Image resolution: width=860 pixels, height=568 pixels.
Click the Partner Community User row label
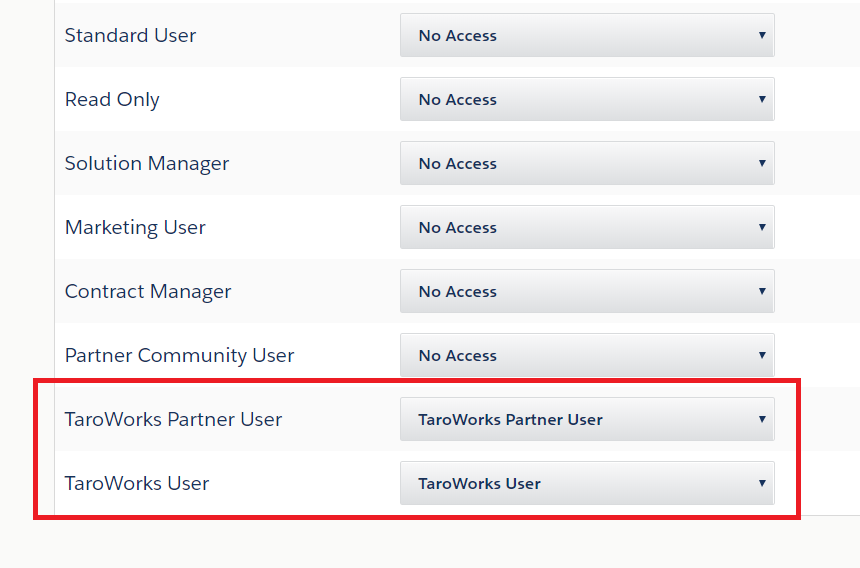(179, 355)
